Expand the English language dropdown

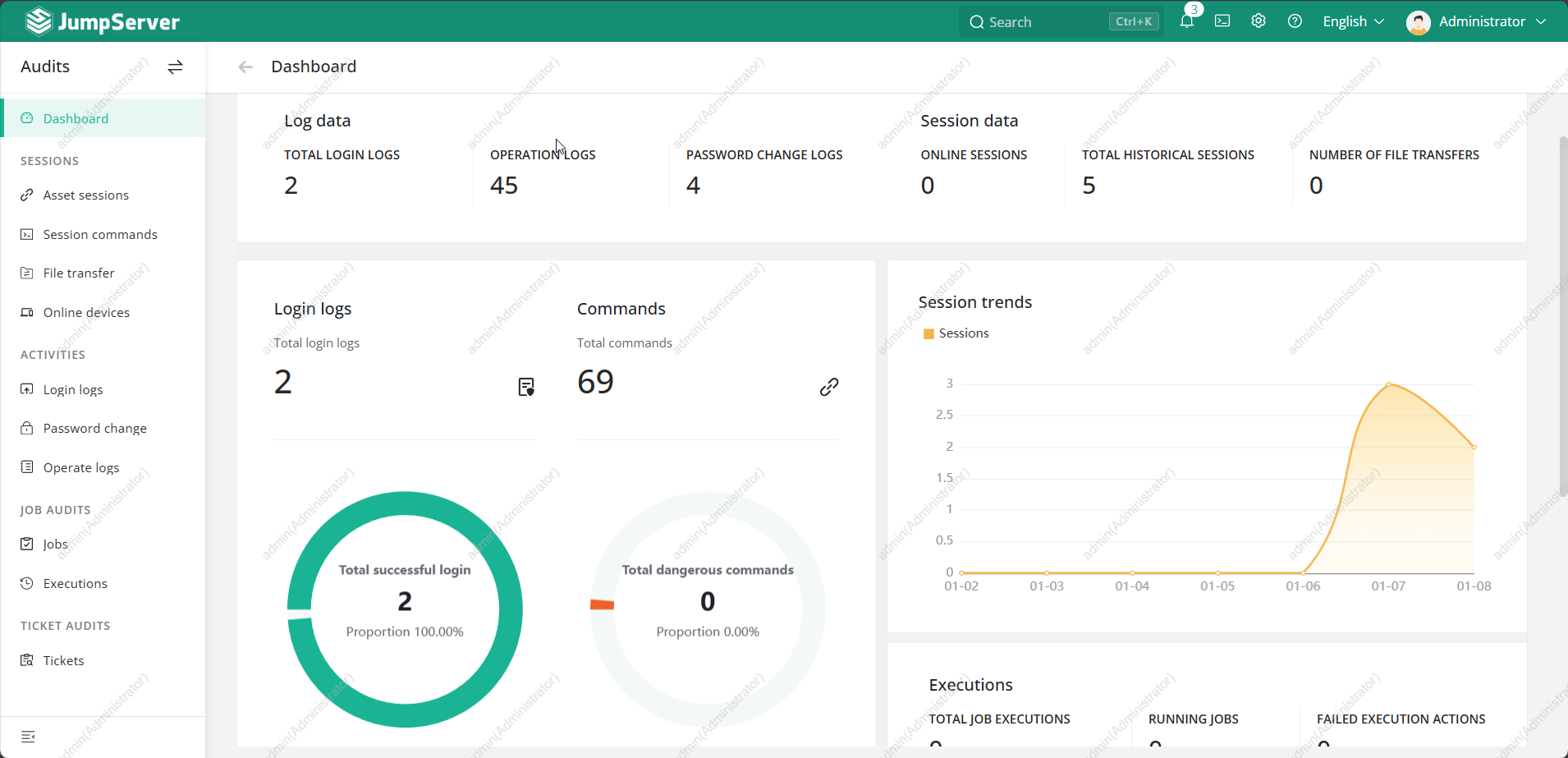click(x=1353, y=21)
